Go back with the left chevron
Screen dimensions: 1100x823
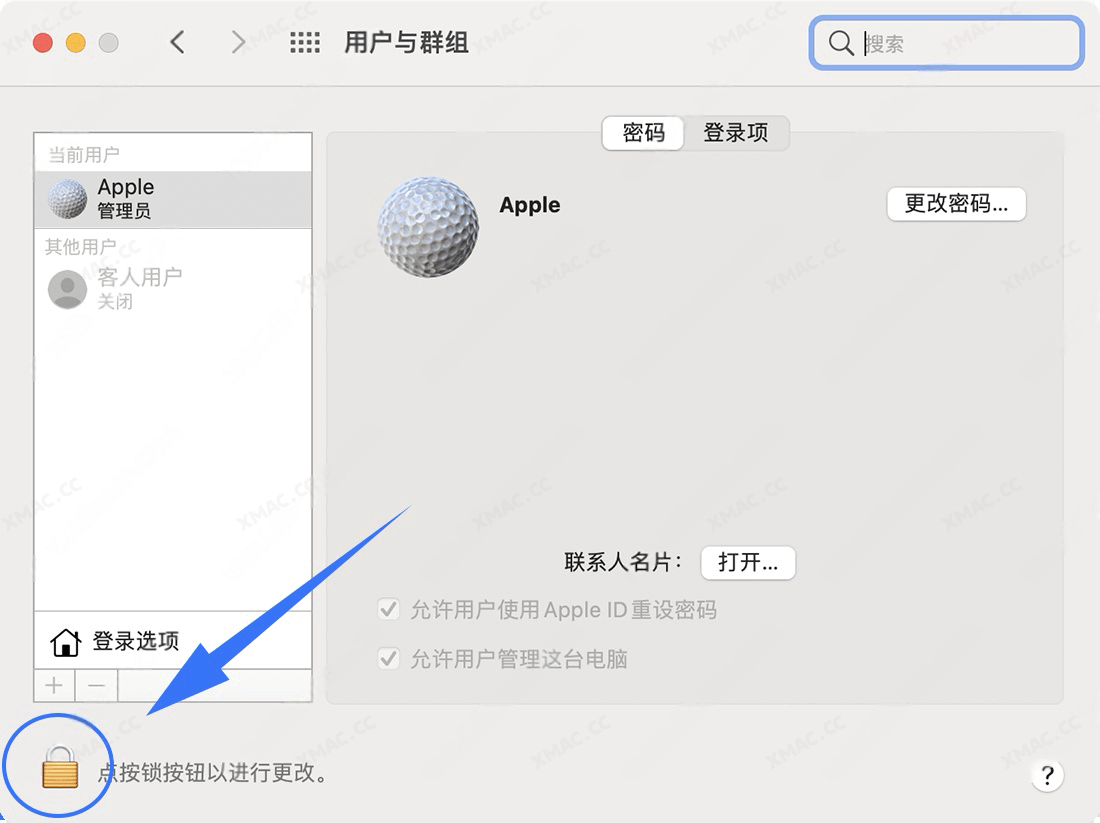pos(178,42)
